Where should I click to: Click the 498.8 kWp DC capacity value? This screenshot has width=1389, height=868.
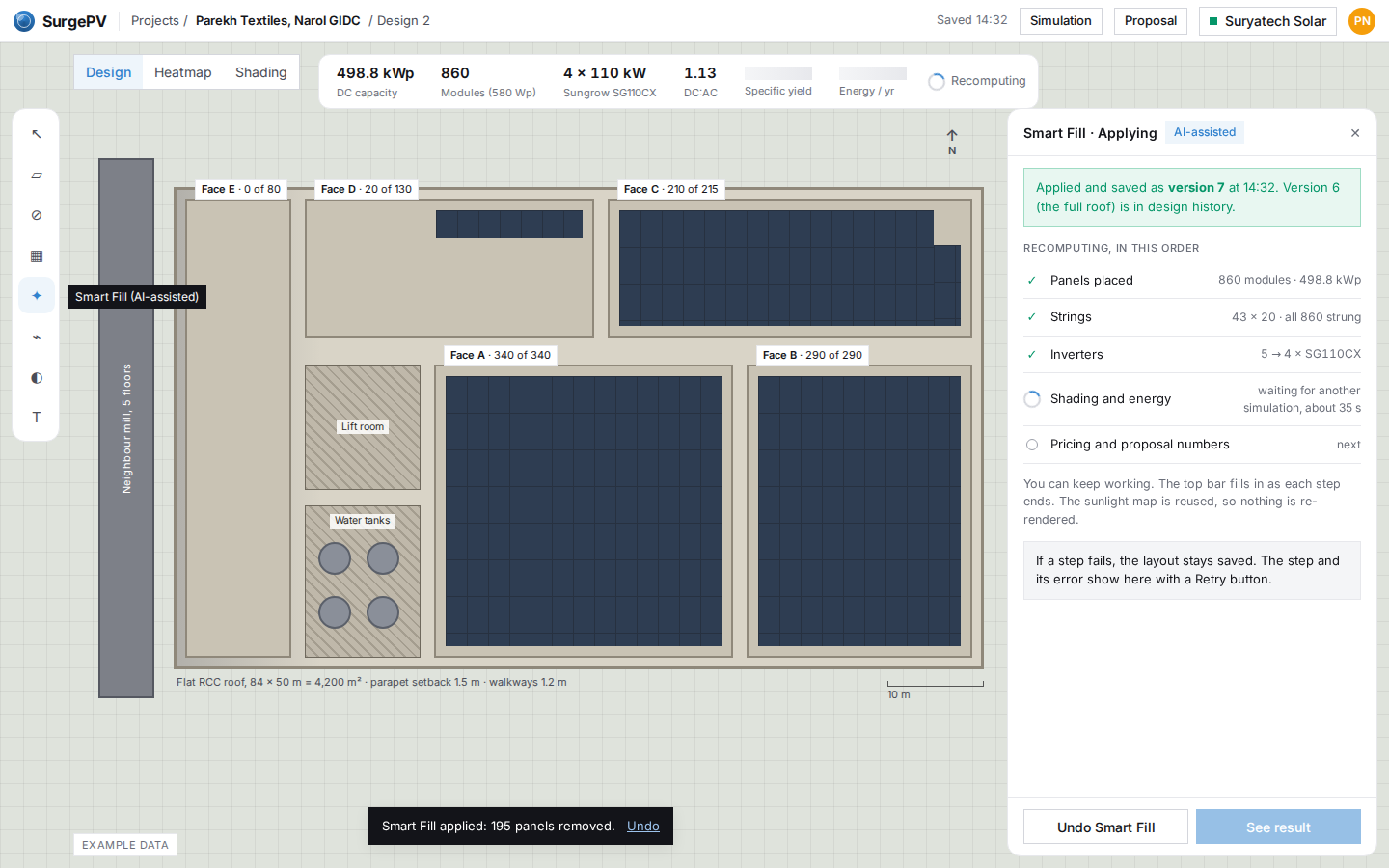coord(375,73)
